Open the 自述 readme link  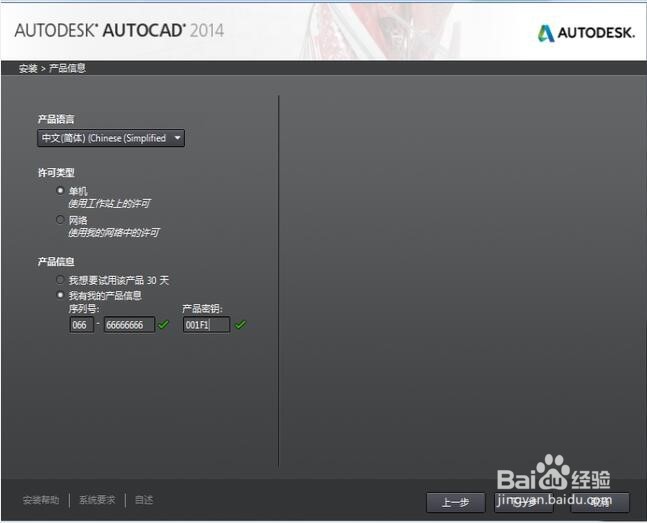point(144,500)
